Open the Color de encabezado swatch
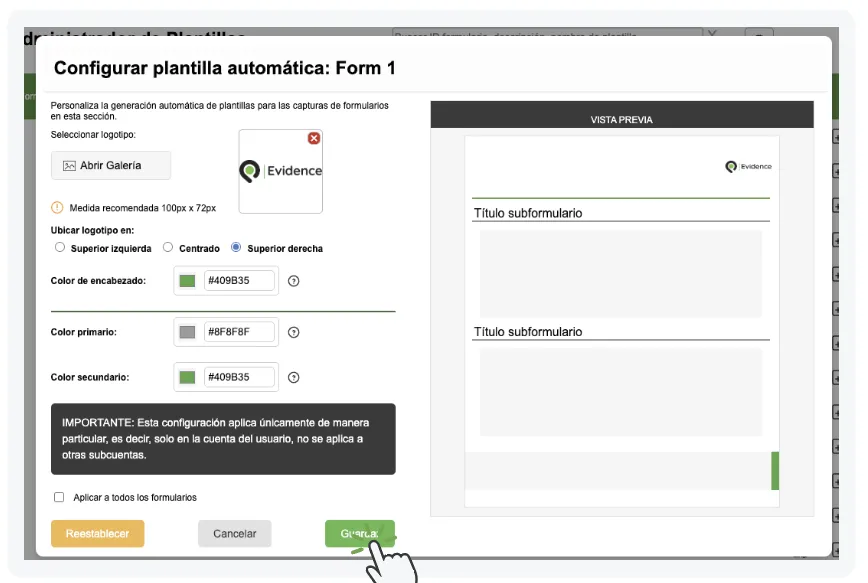This screenshot has height=583, width=868. pos(187,281)
